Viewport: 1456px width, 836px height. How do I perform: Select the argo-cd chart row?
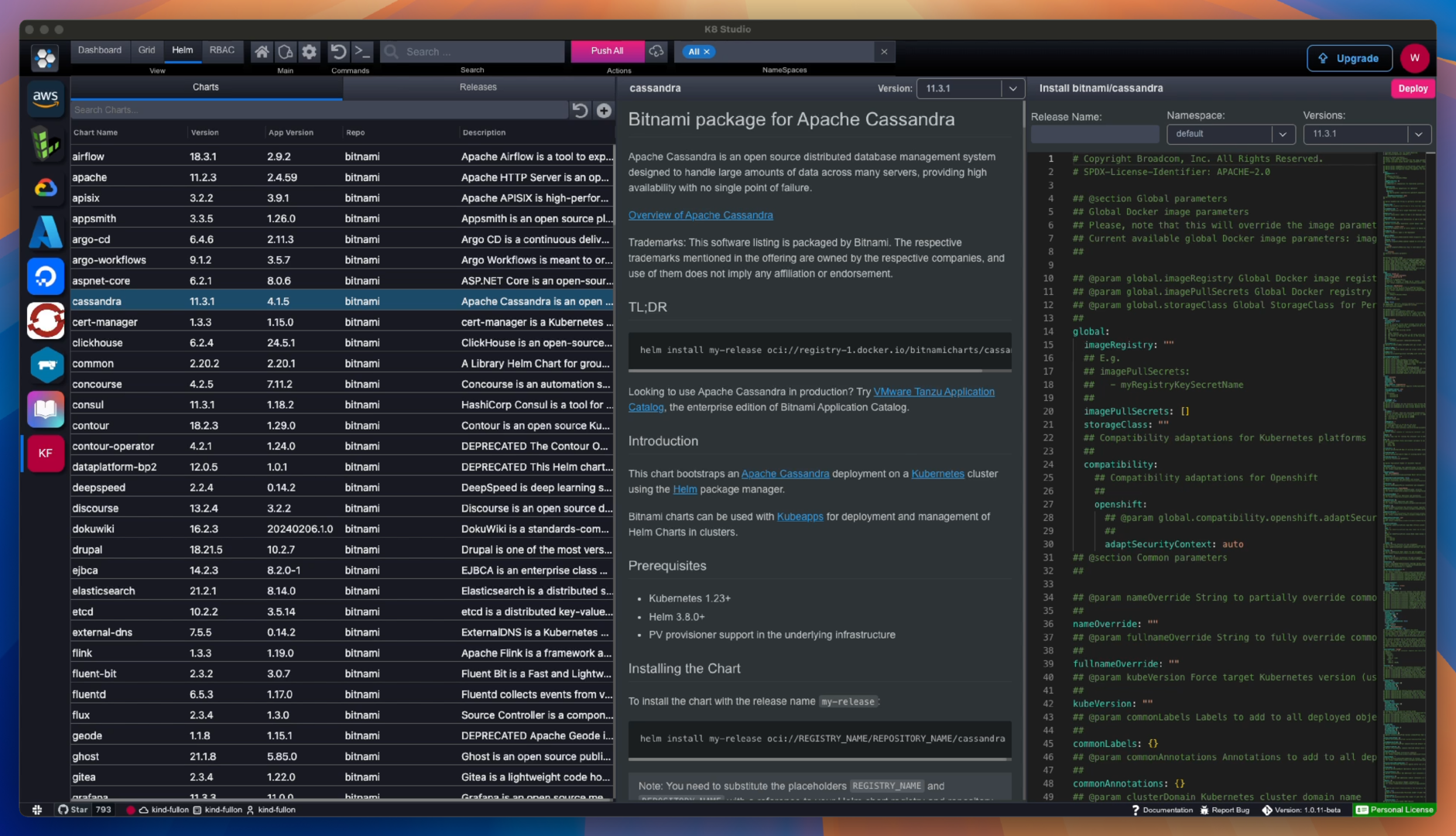point(342,240)
